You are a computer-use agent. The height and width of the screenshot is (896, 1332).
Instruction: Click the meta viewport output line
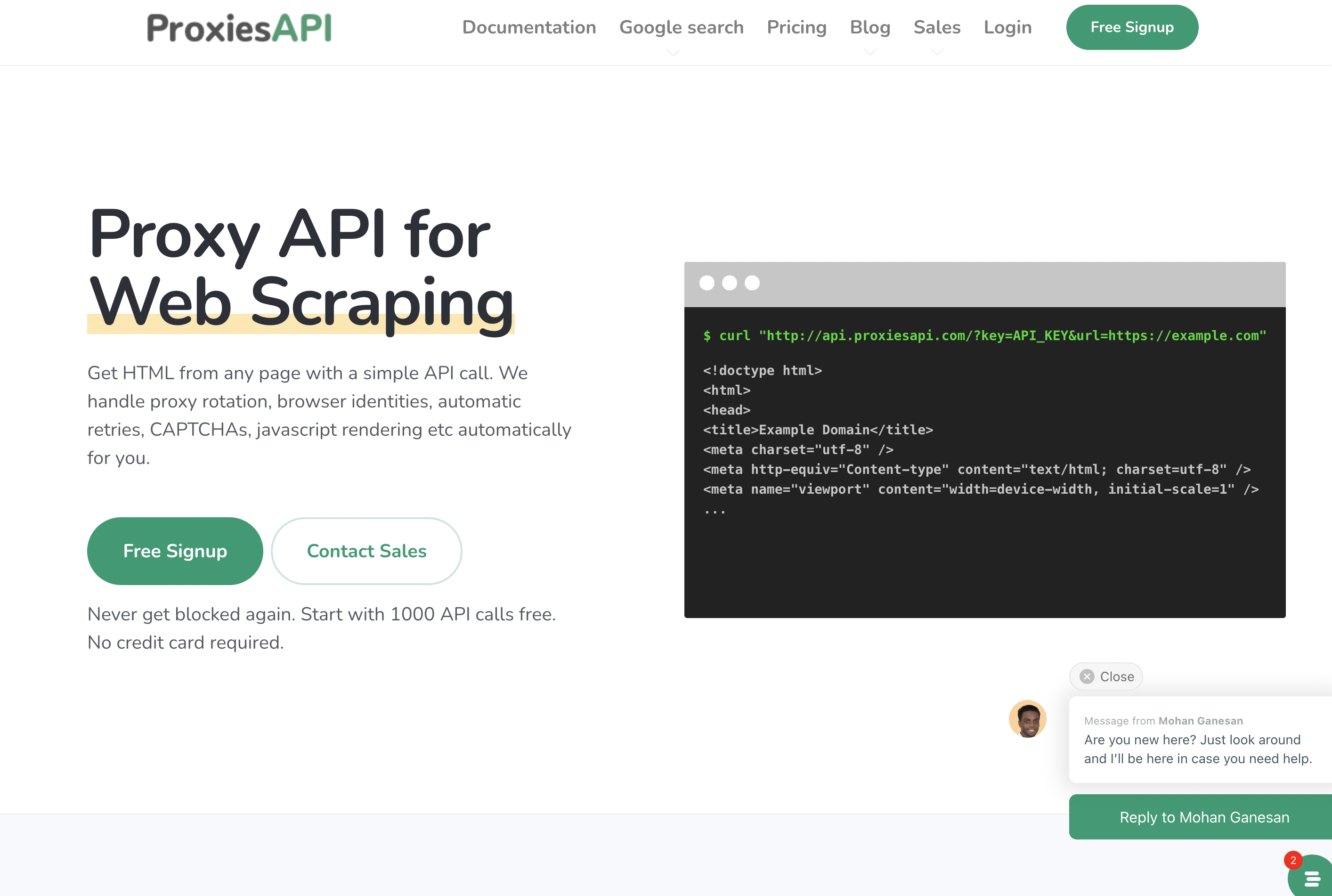[981, 489]
